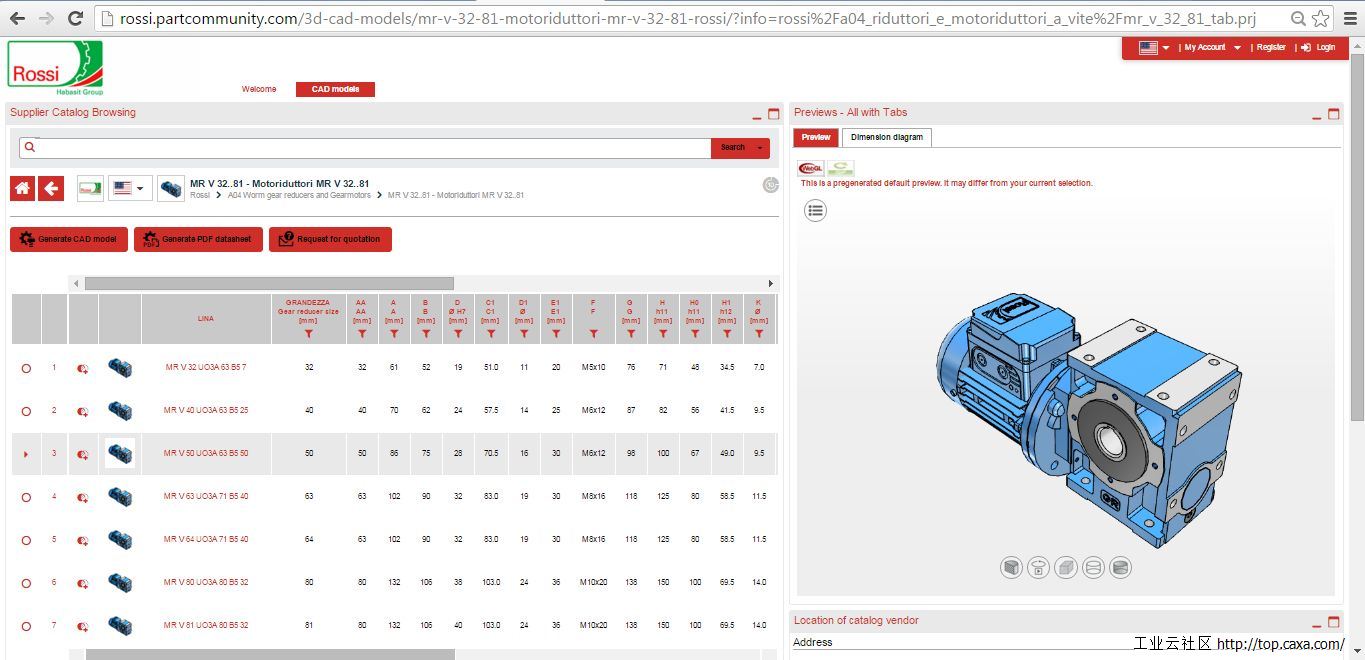
Task: Filter the F column
Action: [x=593, y=334]
